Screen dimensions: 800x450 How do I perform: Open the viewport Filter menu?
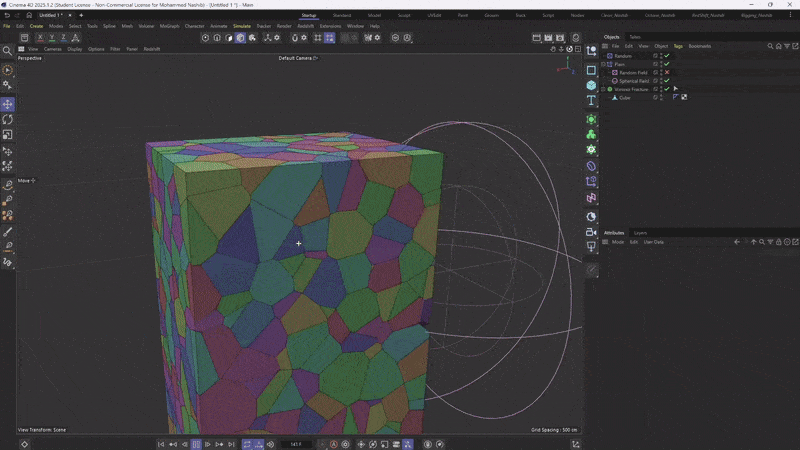tap(115, 49)
